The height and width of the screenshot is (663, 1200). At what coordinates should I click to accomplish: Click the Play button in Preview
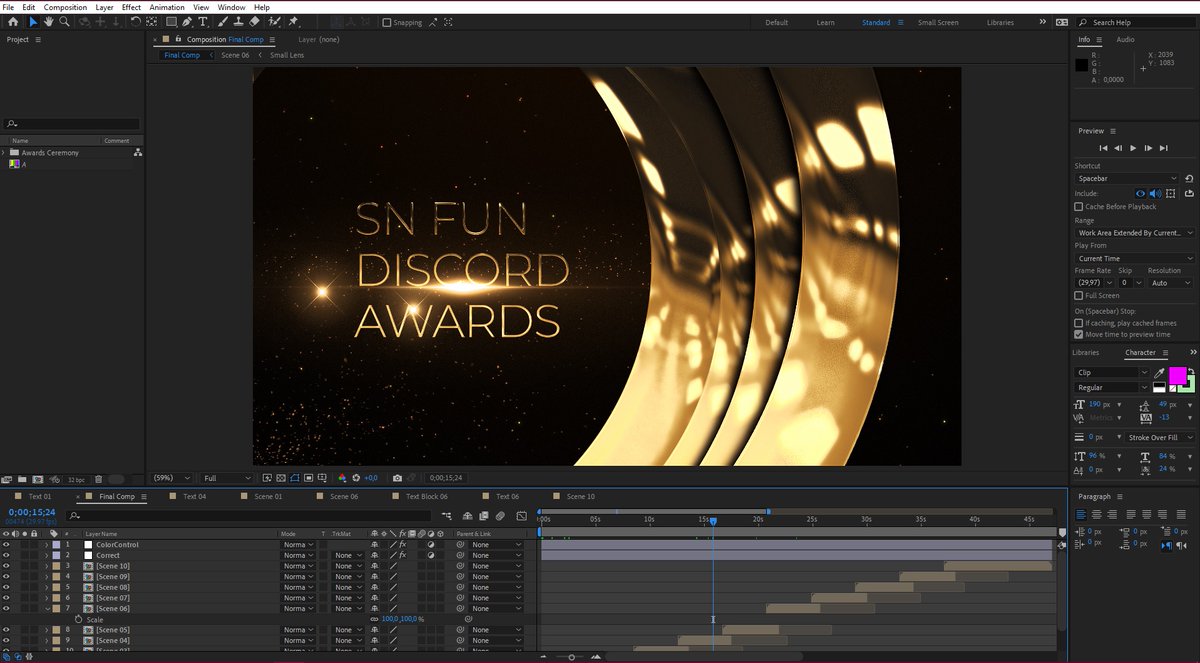click(x=1133, y=148)
